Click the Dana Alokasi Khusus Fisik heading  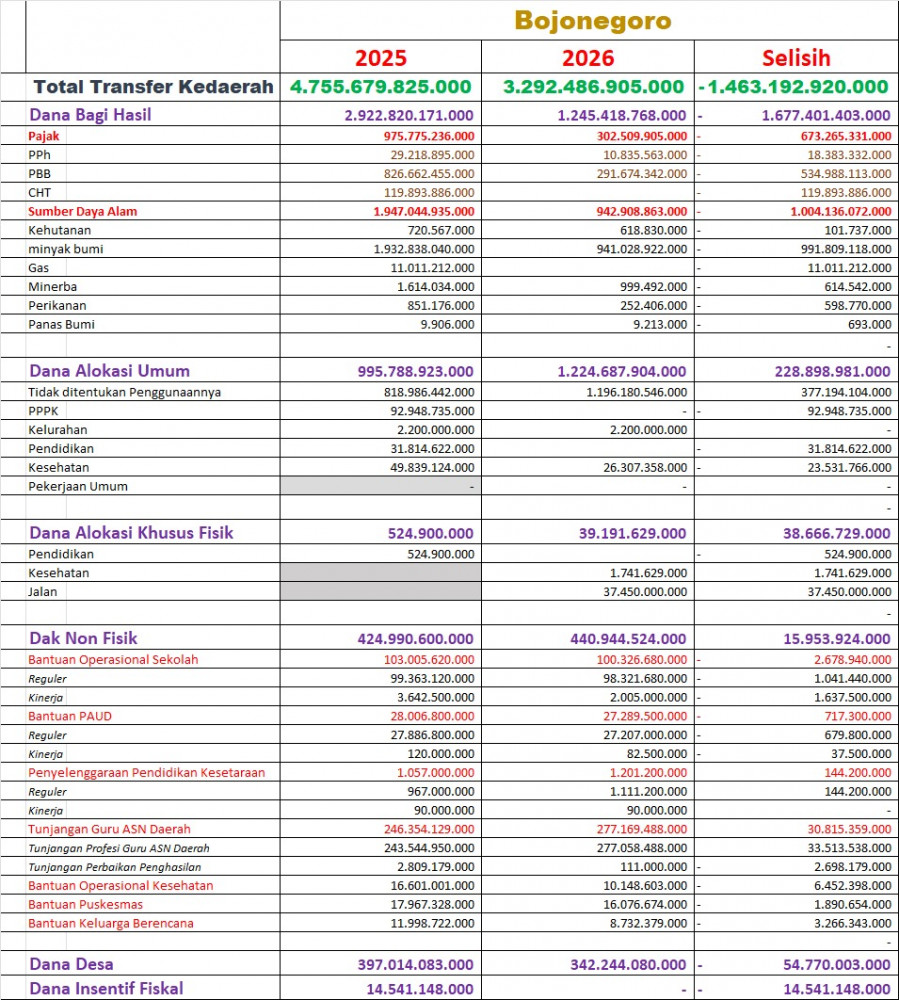click(x=131, y=533)
